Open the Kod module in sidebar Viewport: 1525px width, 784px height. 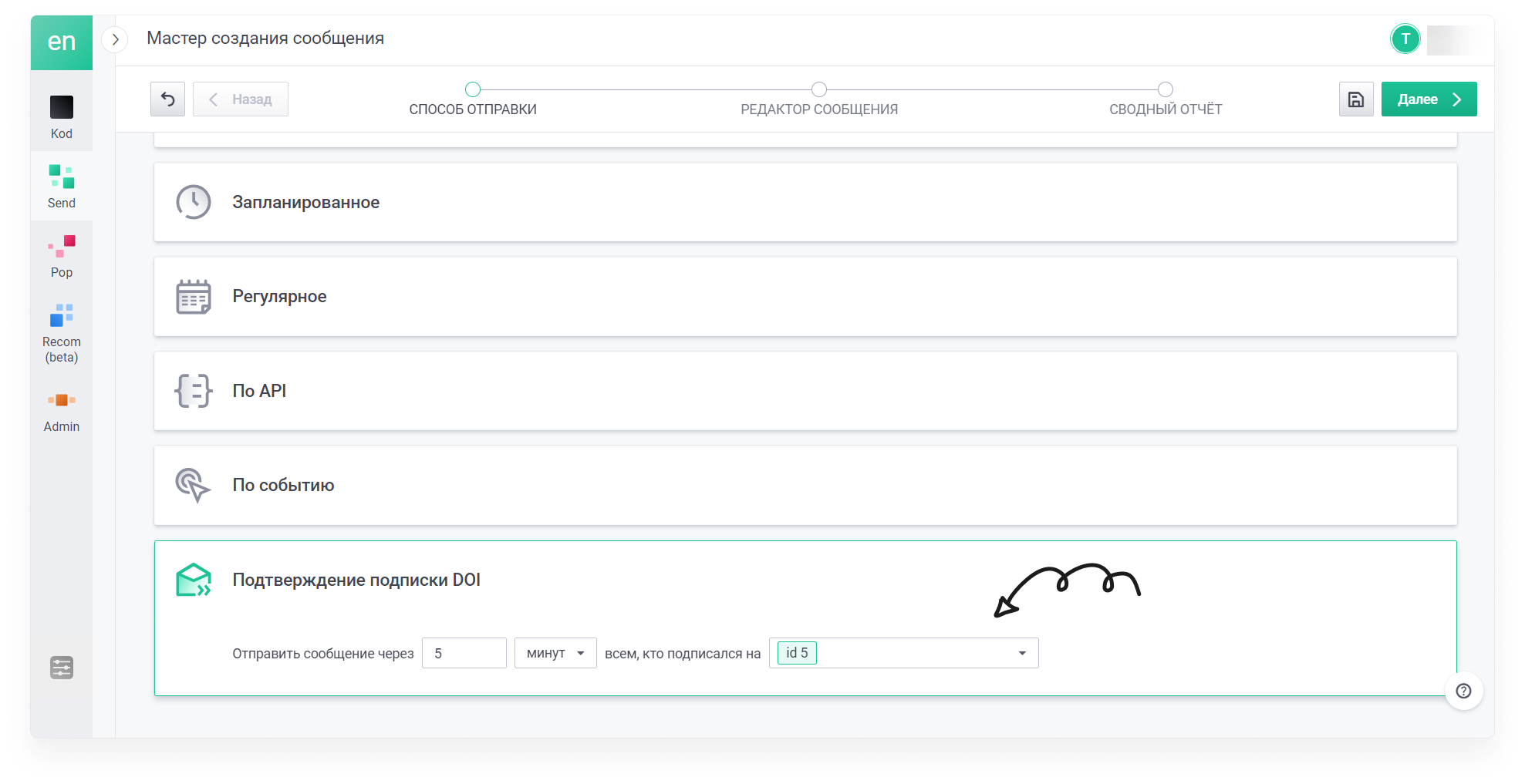tap(62, 116)
